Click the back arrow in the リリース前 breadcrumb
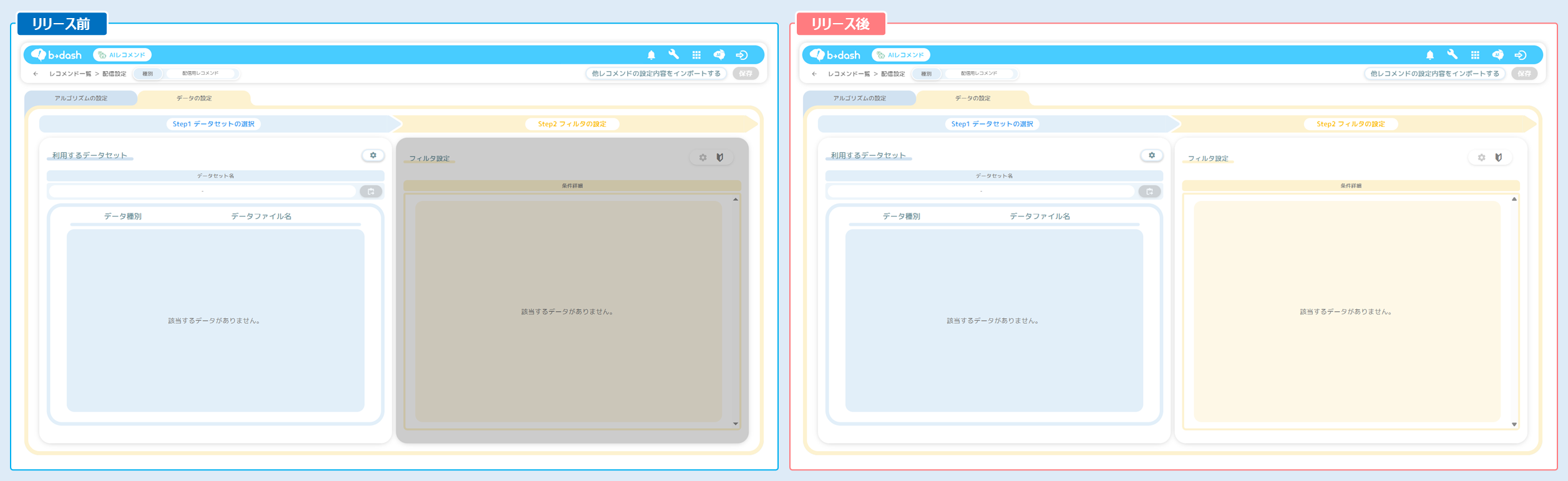This screenshot has height=481, width=1568. pyautogui.click(x=36, y=74)
